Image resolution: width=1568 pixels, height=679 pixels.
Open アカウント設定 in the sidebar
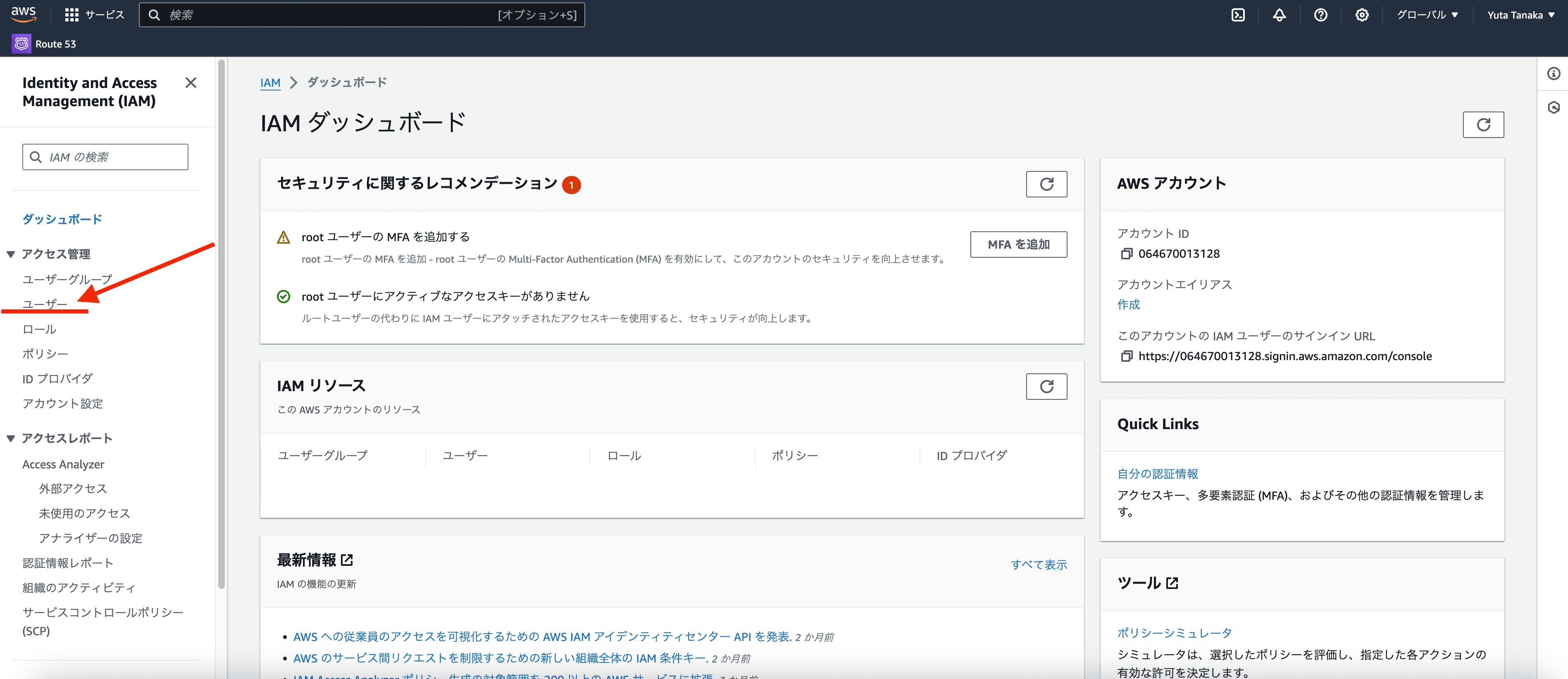[63, 404]
